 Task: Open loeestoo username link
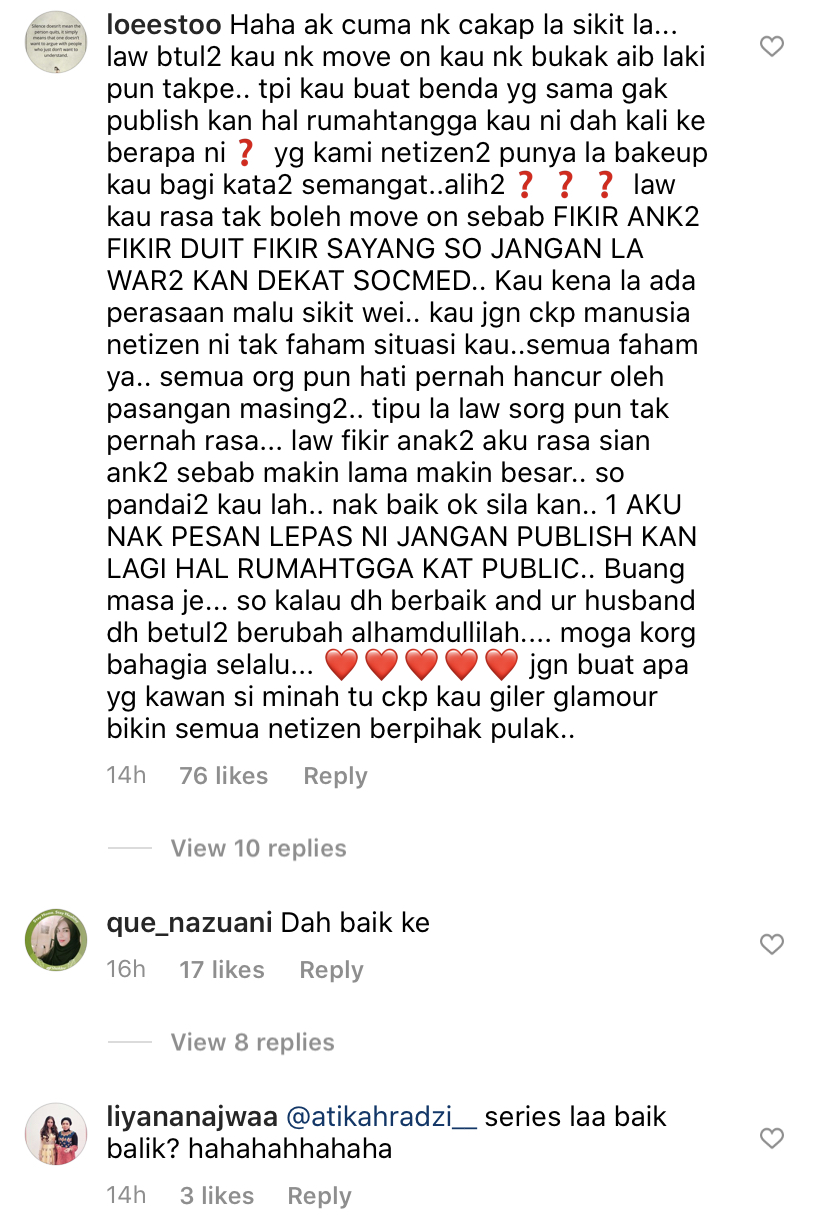pyautogui.click(x=162, y=24)
